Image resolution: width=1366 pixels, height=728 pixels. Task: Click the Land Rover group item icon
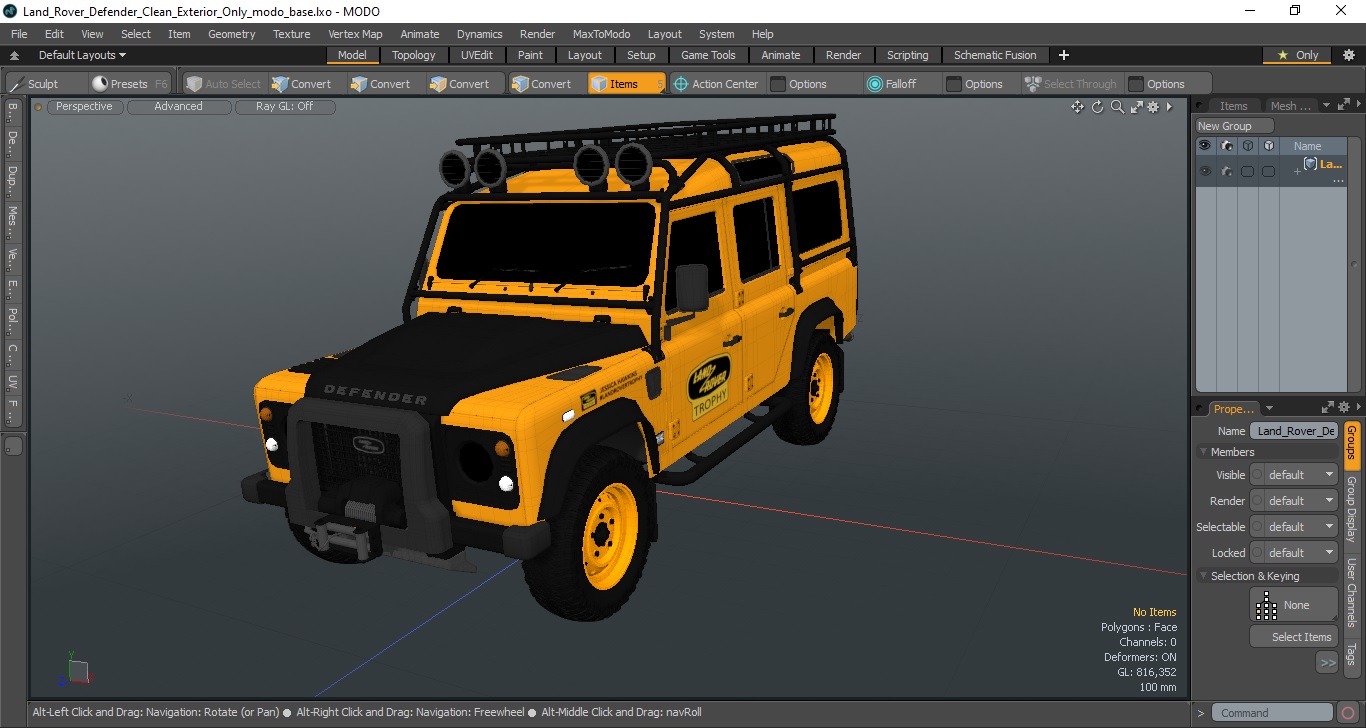[1310, 164]
